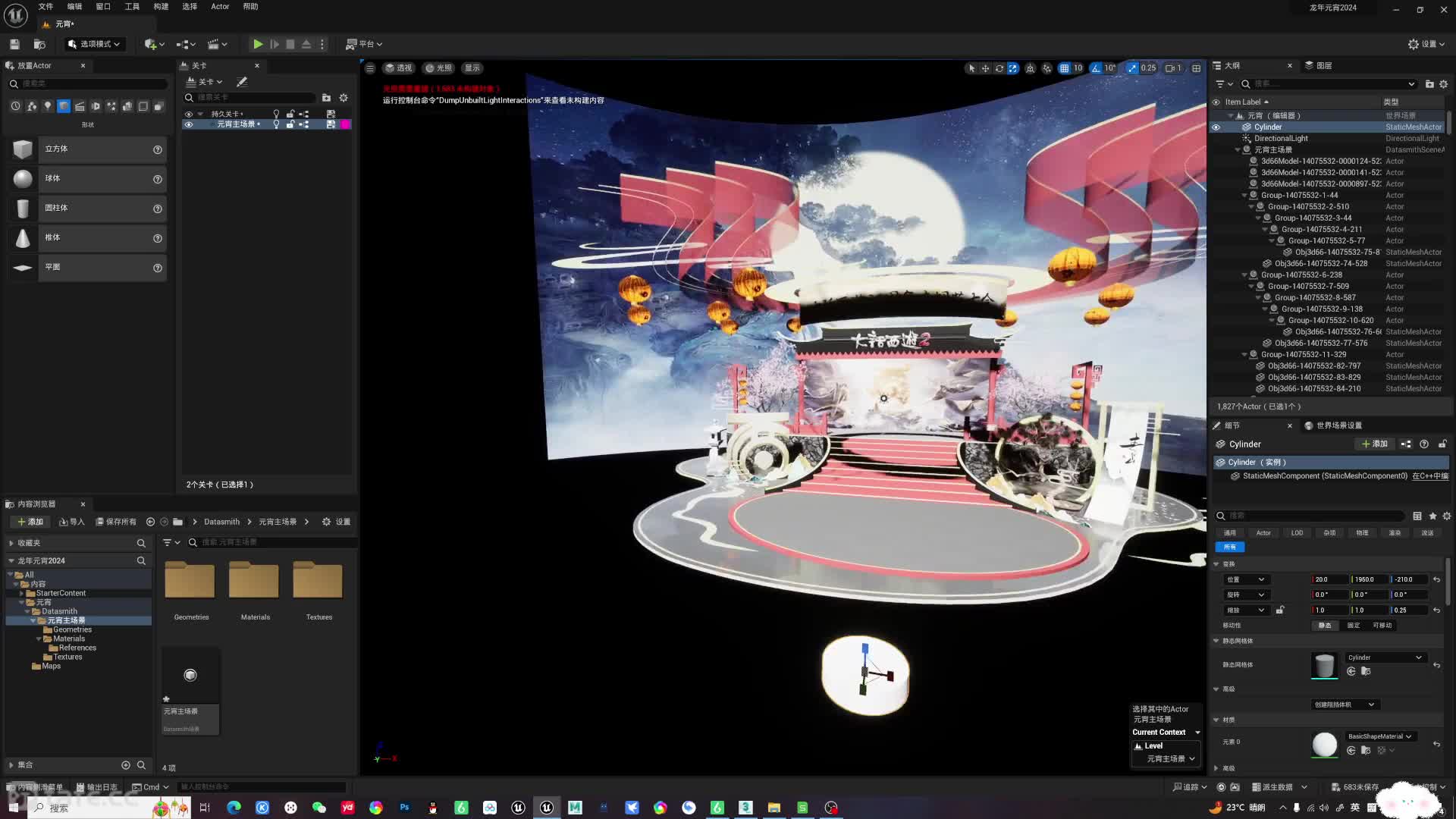The width and height of the screenshot is (1456, 819).
Task: Collapse the Datasmith folder in the tree
Action: tap(28, 611)
